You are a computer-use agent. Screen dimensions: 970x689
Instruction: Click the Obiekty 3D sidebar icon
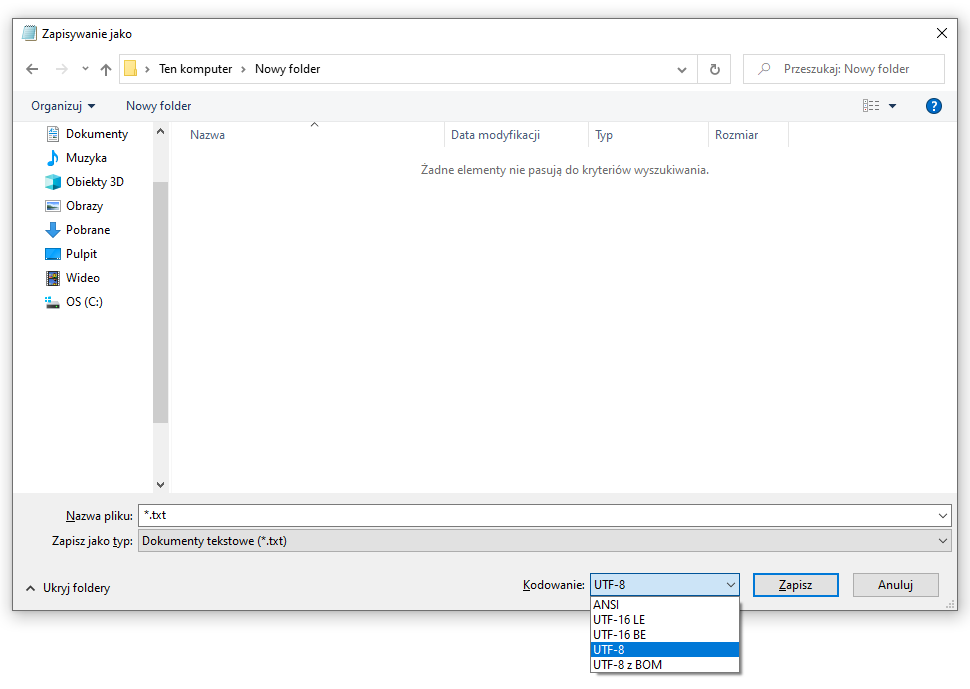click(x=52, y=181)
